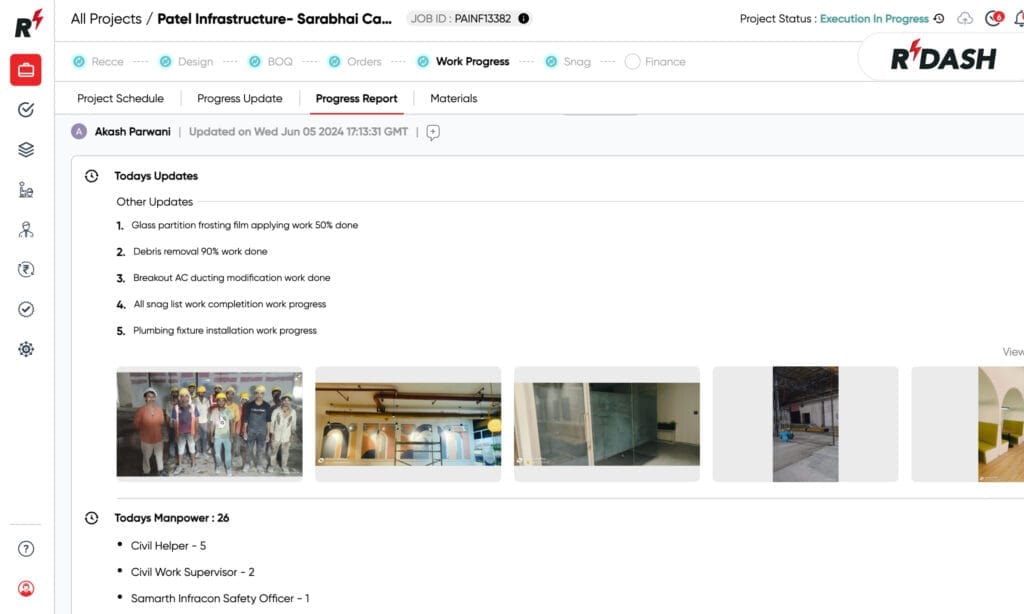Open the user profile icon at bottom-left
The width and height of the screenshot is (1024, 614).
[26, 588]
